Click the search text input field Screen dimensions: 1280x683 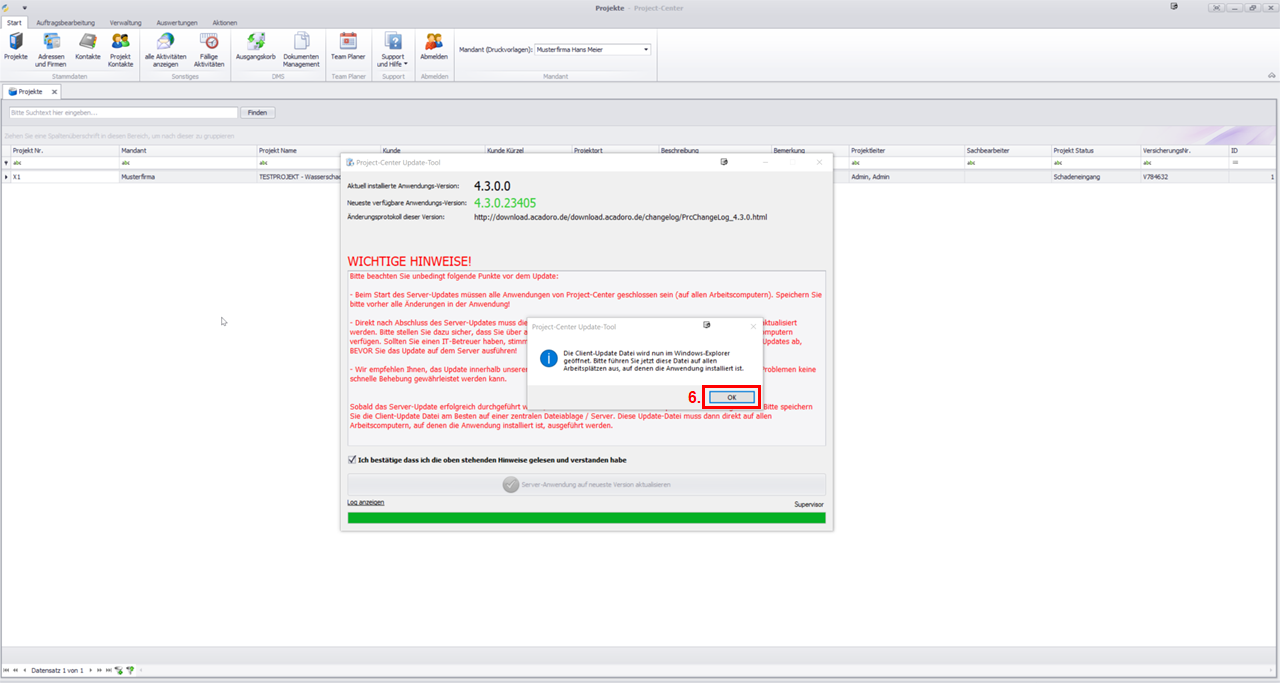click(123, 113)
